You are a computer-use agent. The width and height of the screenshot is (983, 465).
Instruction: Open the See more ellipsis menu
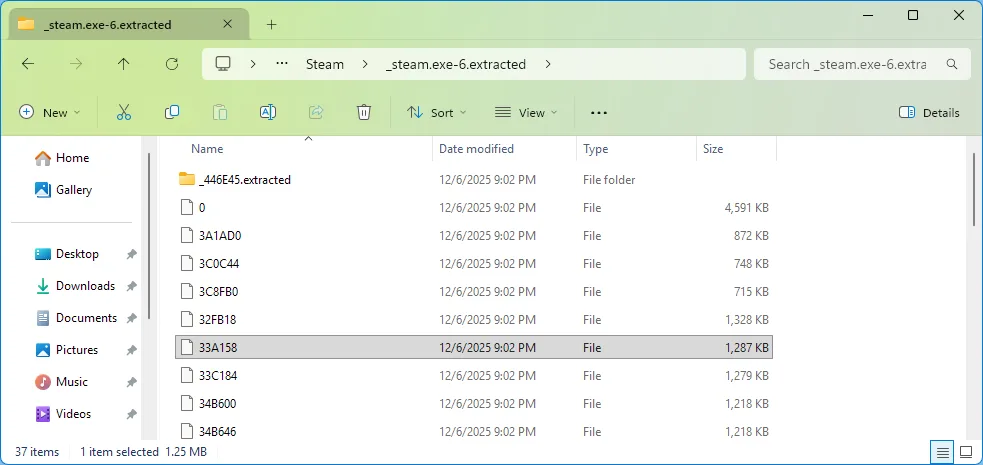(x=599, y=113)
